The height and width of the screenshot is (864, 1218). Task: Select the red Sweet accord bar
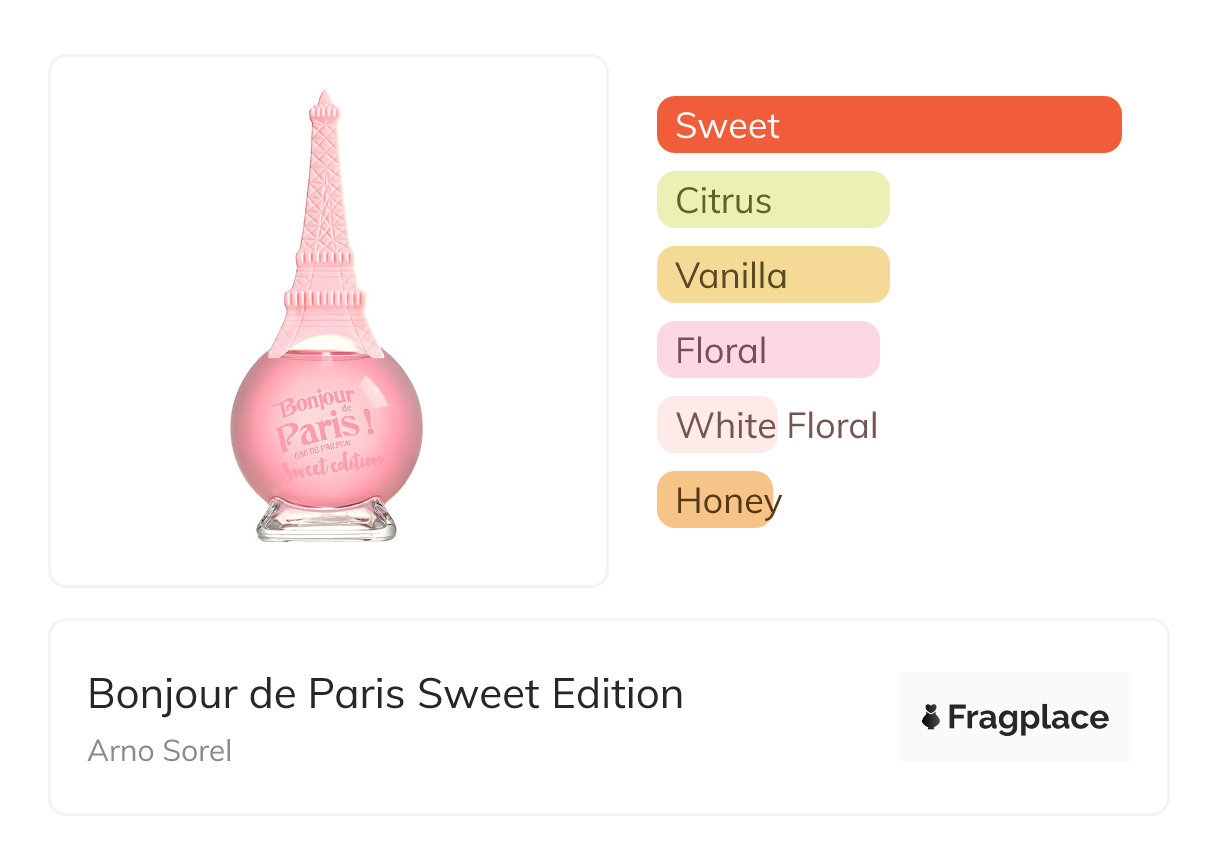(x=888, y=125)
